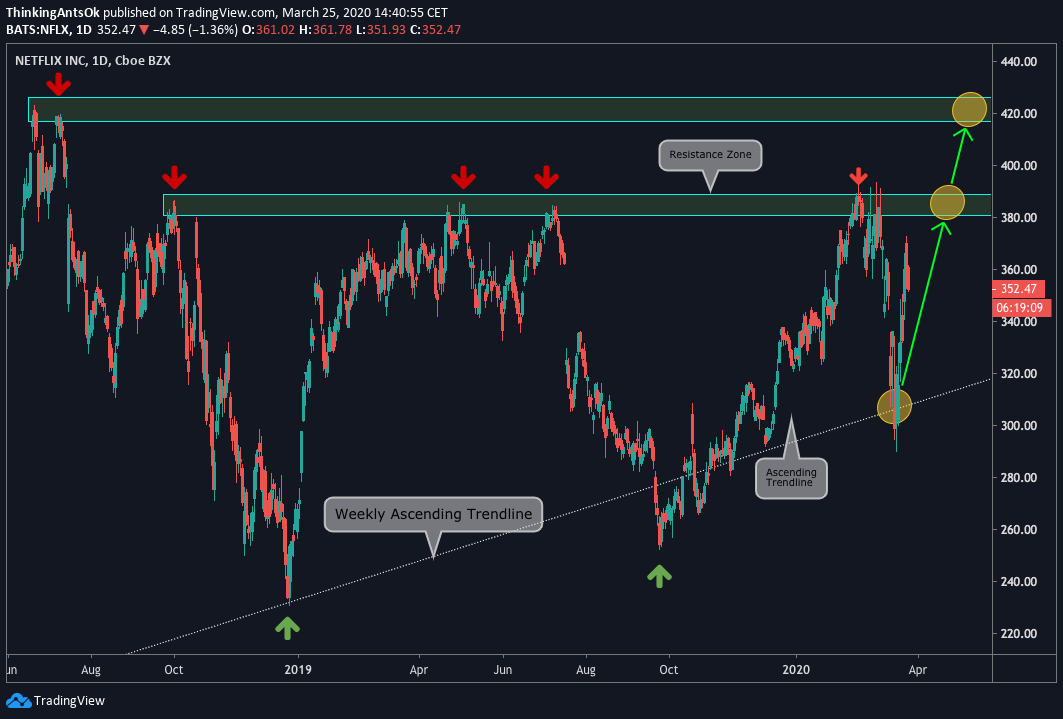Click the open value O:361.02
Image resolution: width=1063 pixels, height=719 pixels.
click(270, 30)
